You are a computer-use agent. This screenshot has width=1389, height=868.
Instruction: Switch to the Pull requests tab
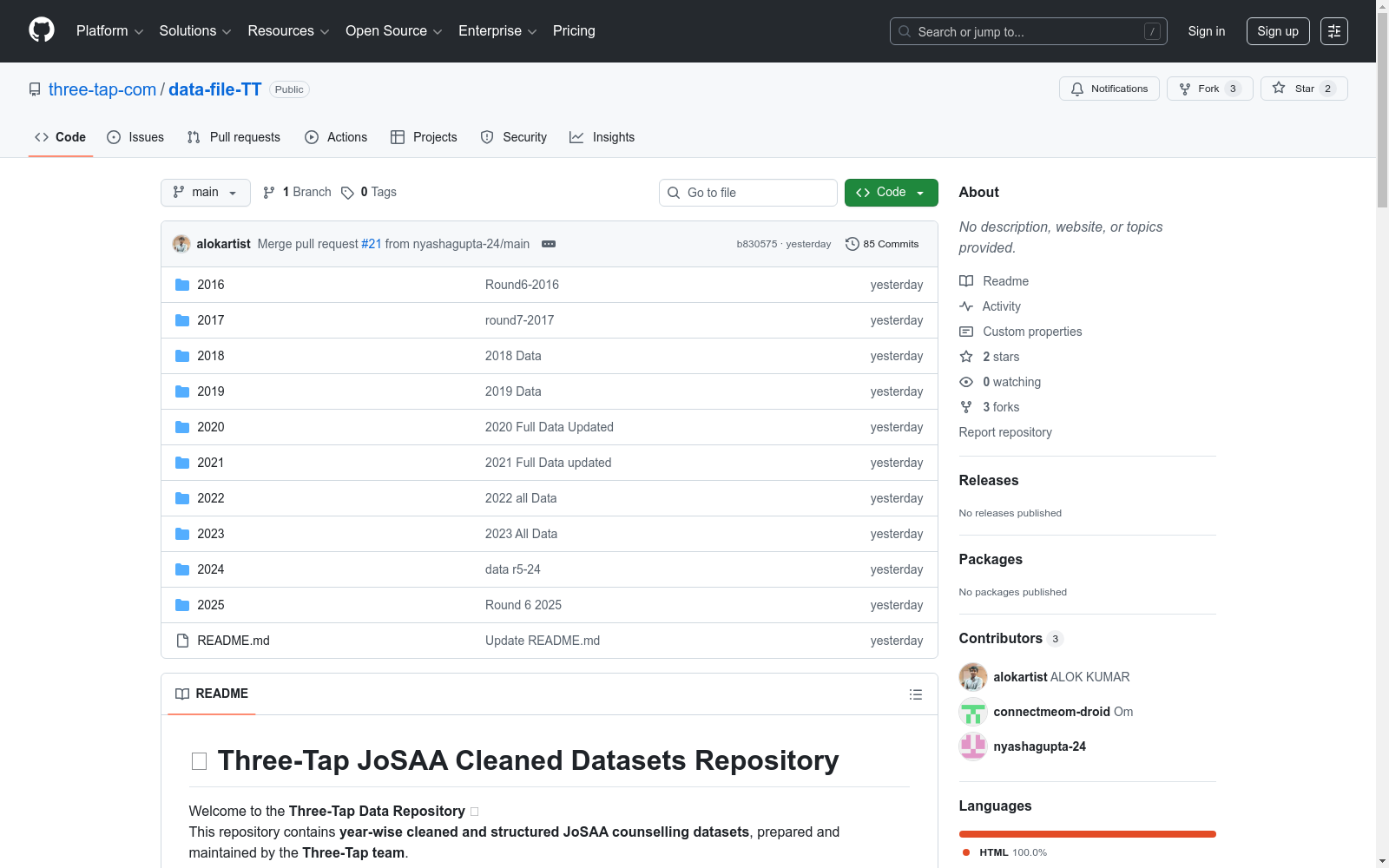[234, 137]
